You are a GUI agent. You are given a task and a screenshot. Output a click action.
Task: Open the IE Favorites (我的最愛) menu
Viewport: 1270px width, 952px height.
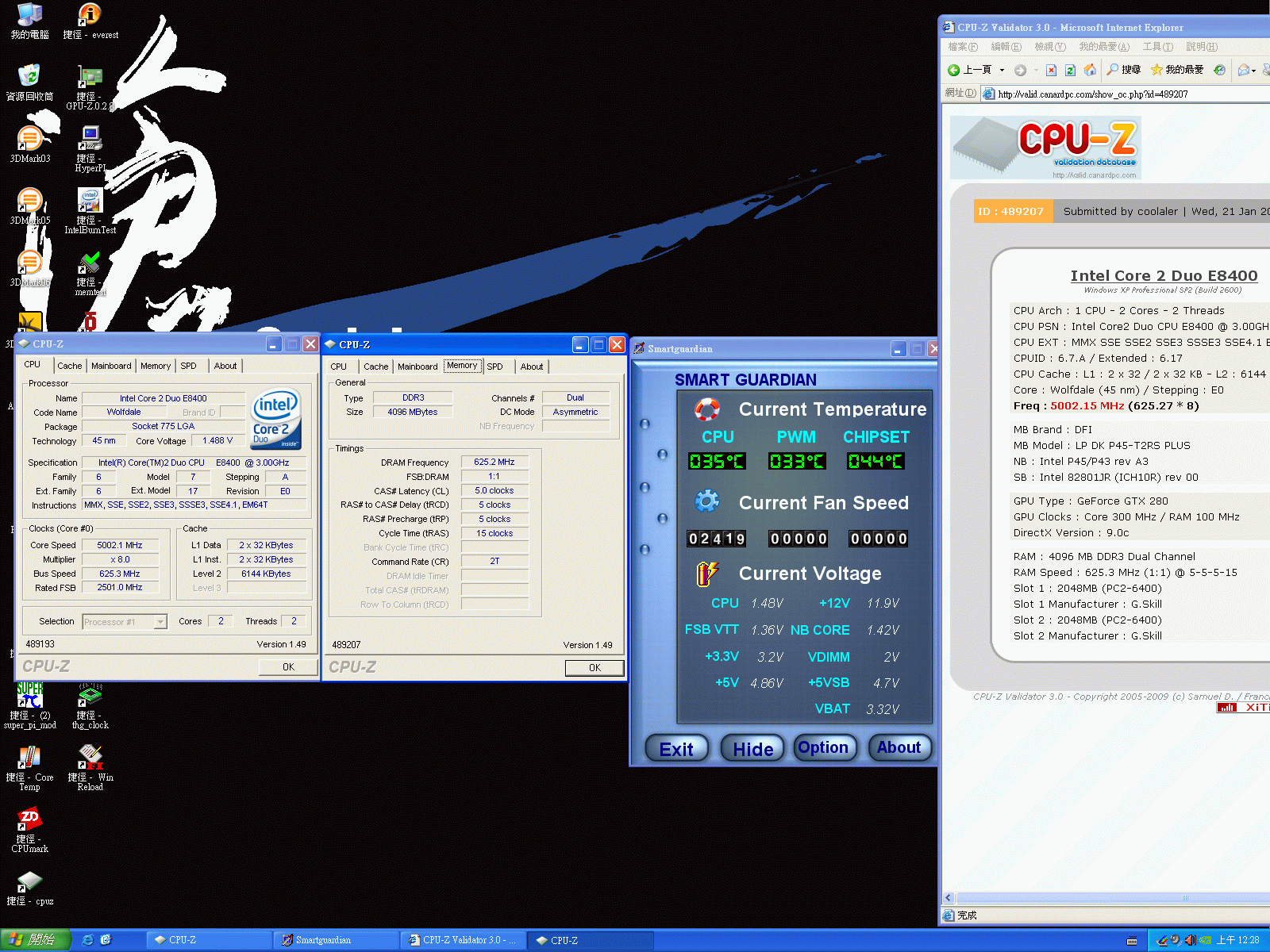[1103, 47]
